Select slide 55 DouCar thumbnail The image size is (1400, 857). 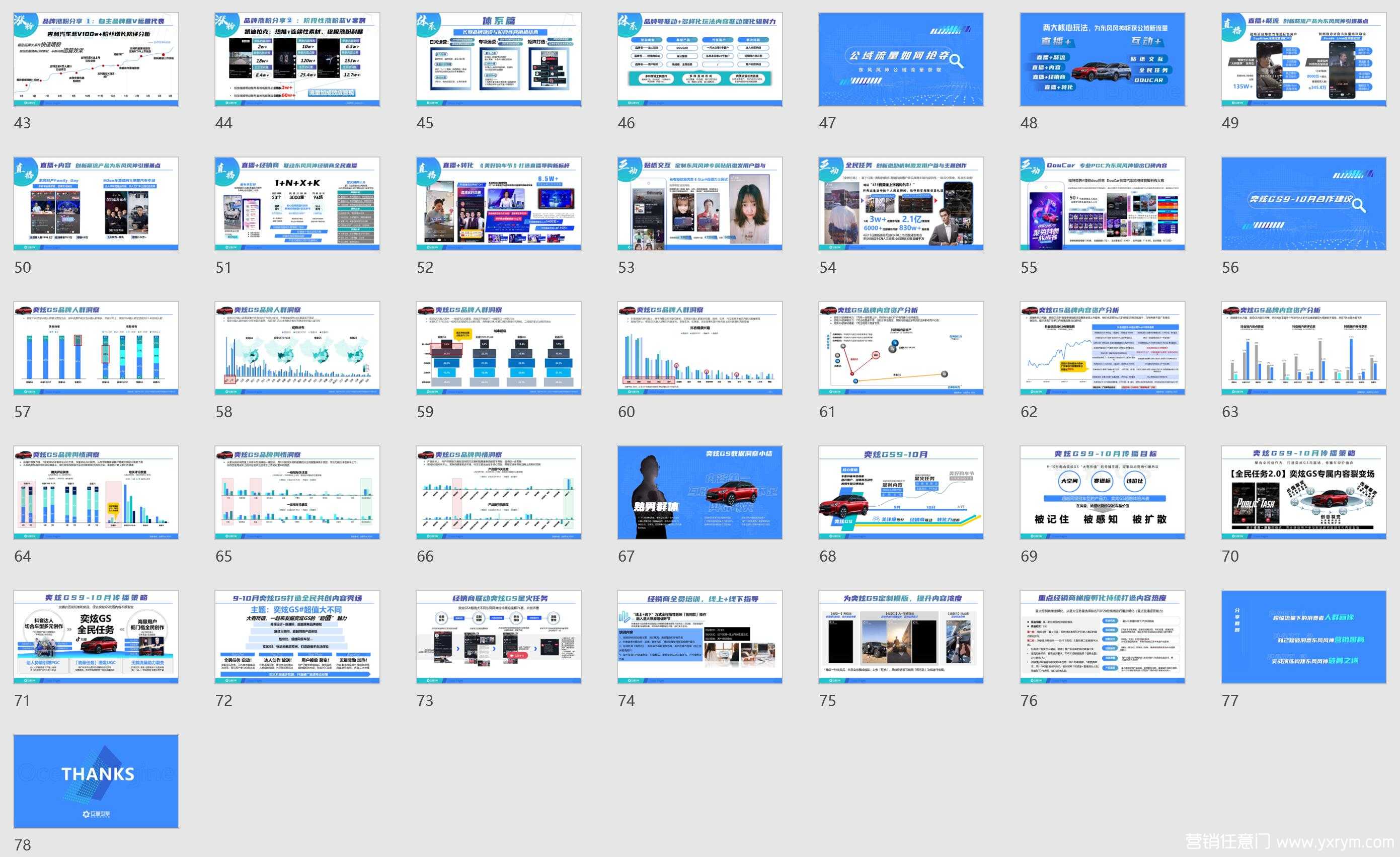pyautogui.click(x=1102, y=203)
